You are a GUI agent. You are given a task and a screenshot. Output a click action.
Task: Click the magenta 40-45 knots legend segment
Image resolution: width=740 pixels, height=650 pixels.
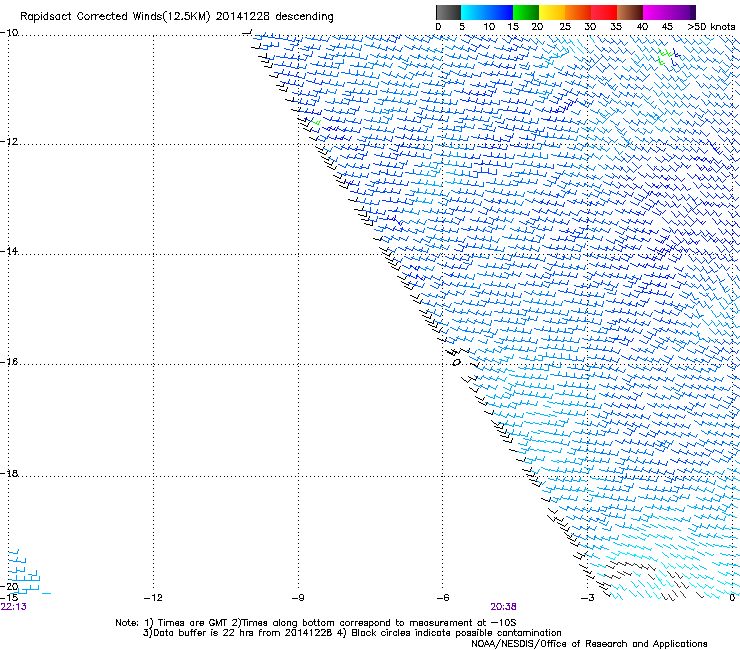click(656, 12)
